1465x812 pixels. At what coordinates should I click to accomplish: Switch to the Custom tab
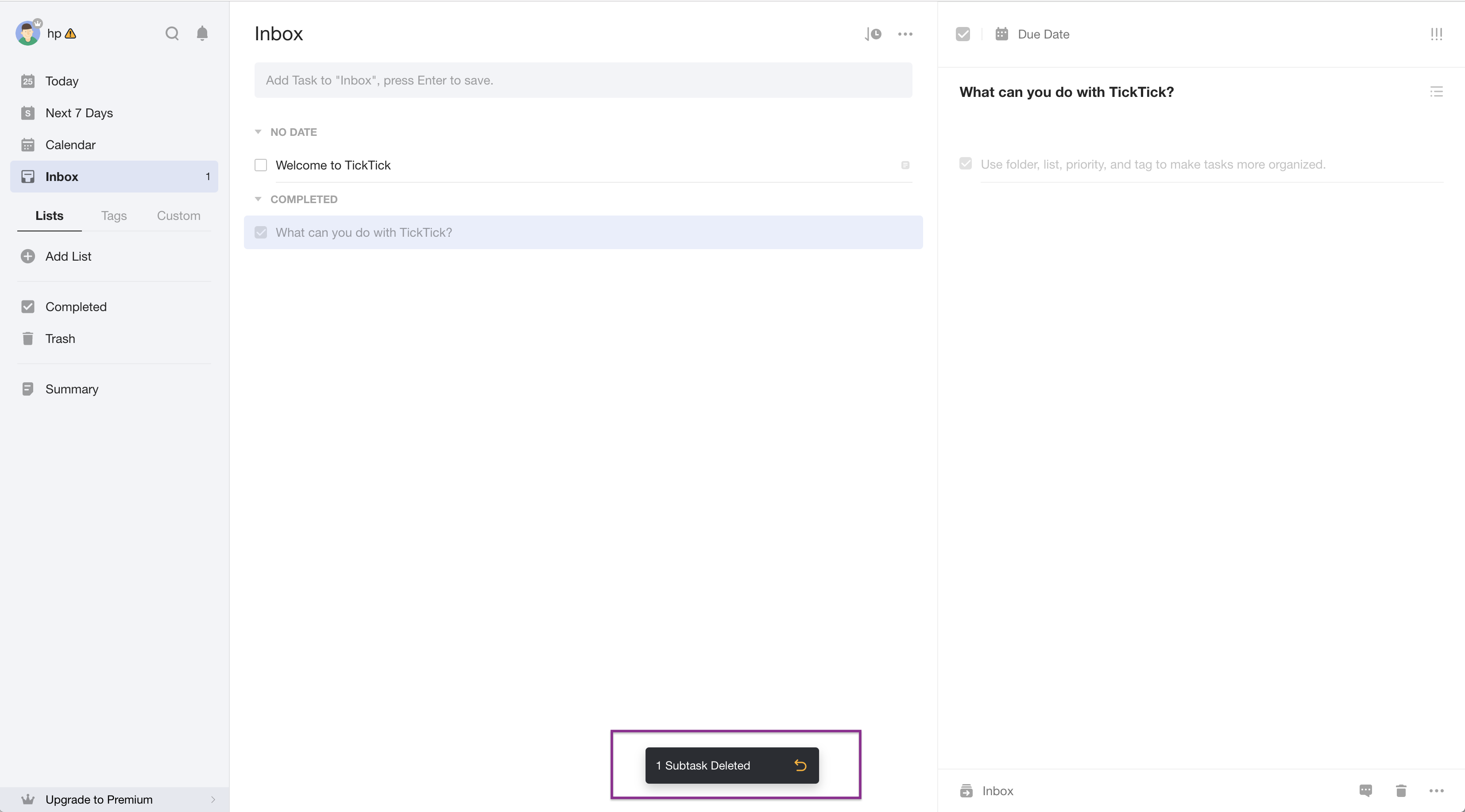178,216
